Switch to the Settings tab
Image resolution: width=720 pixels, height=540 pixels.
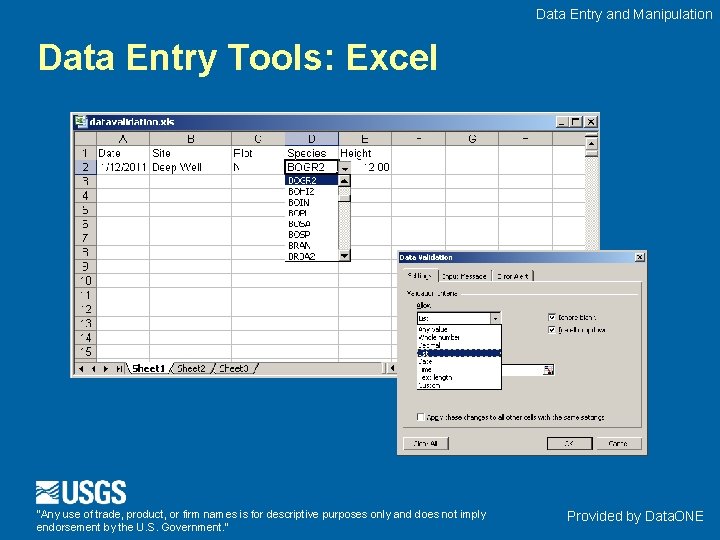tap(420, 276)
